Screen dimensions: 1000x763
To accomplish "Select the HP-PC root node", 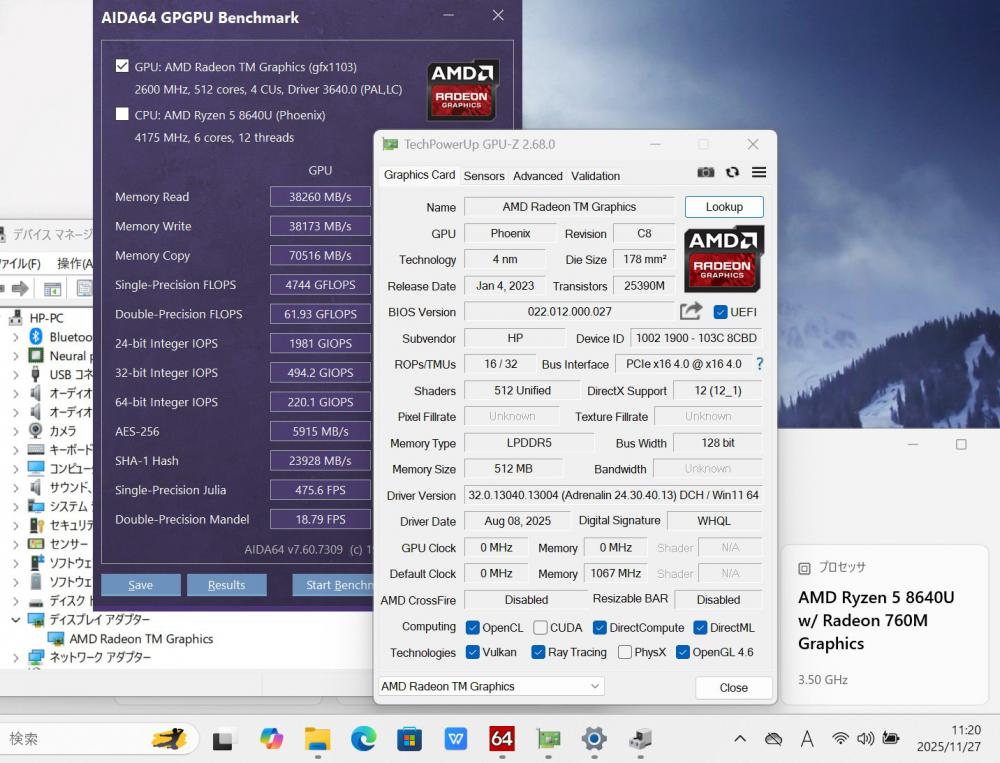I will tap(46, 318).
